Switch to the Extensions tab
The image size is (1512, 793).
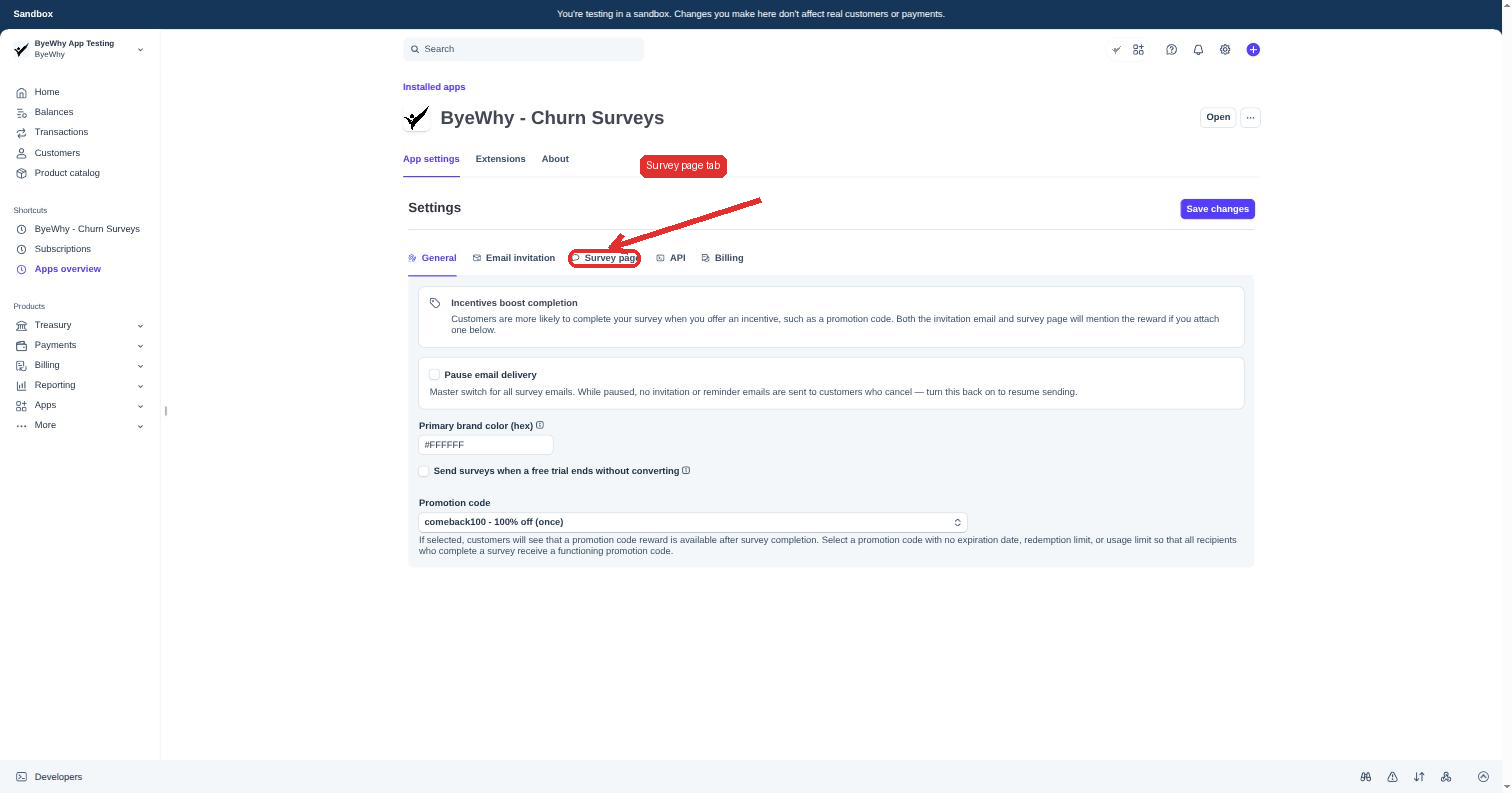tap(500, 159)
